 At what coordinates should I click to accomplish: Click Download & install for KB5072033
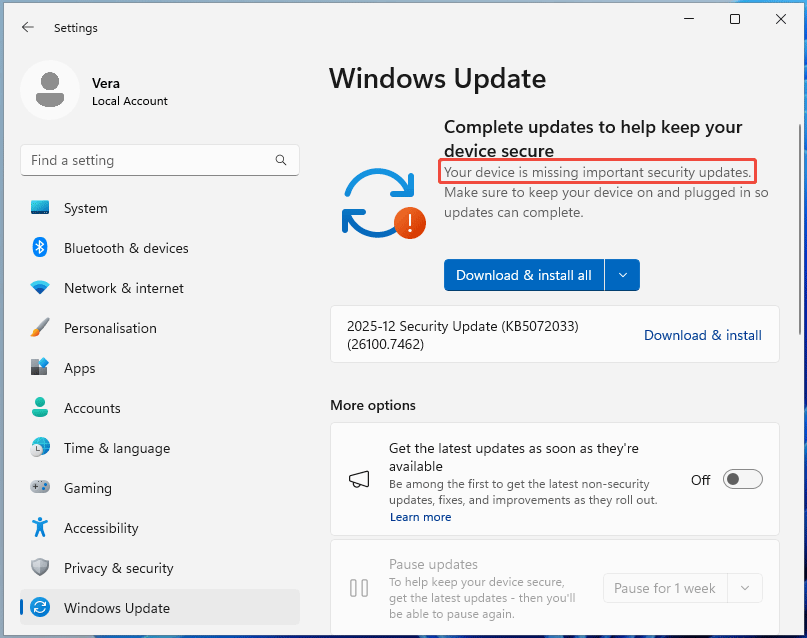tap(702, 335)
